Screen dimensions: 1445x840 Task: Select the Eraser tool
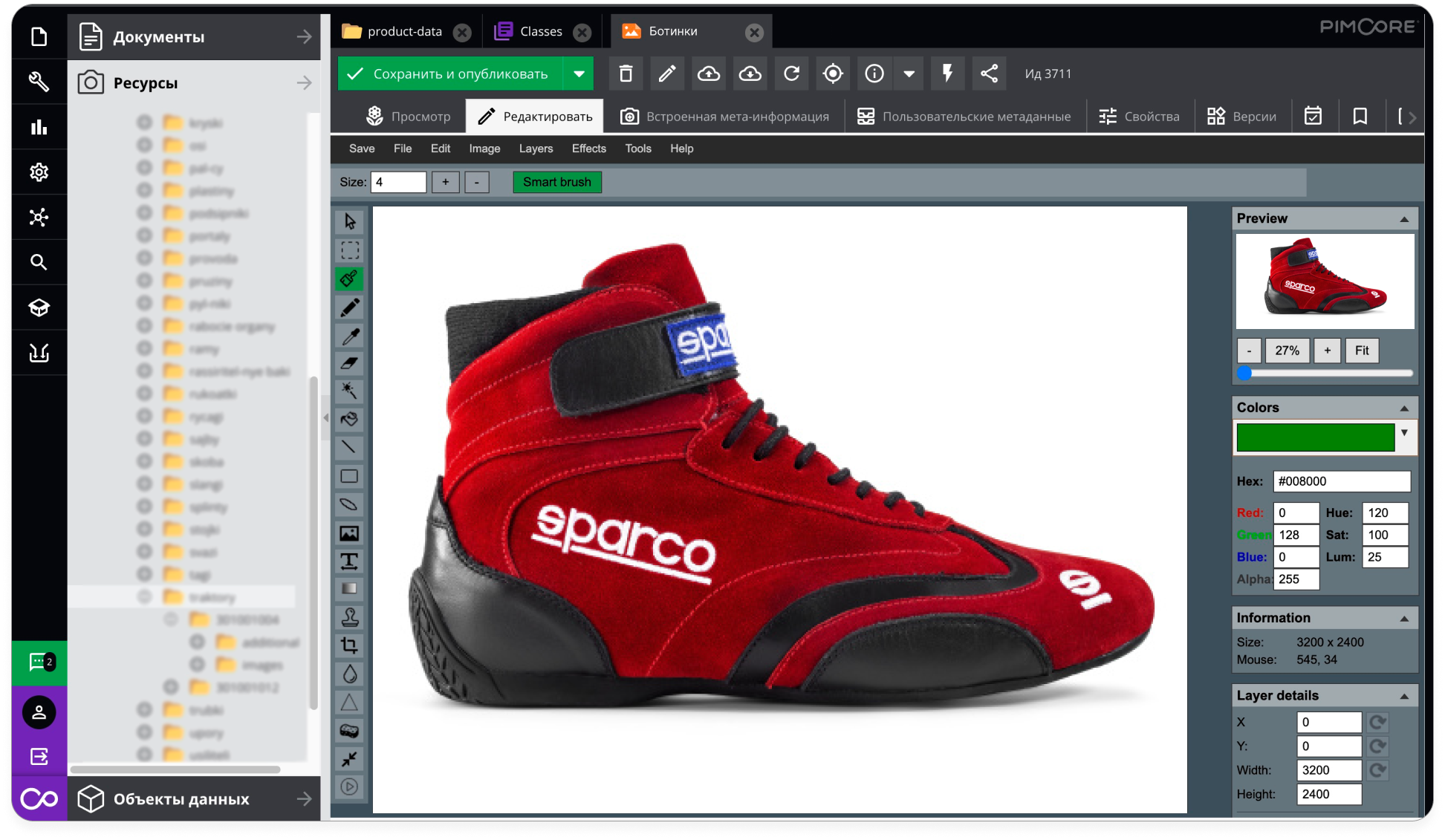point(350,363)
